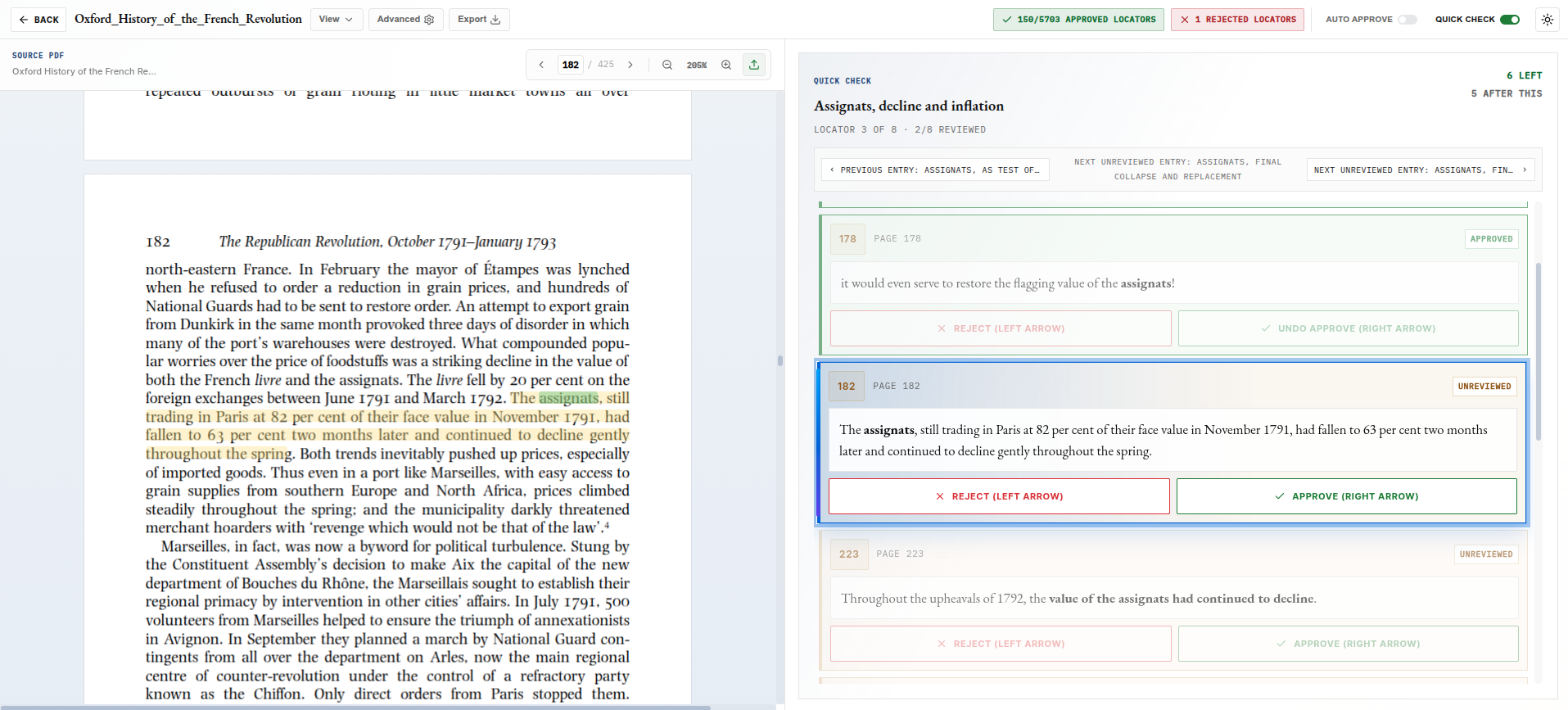This screenshot has width=1568, height=710.
Task: Click the UNREVIEWED badge on page 223 card
Action: [1486, 554]
